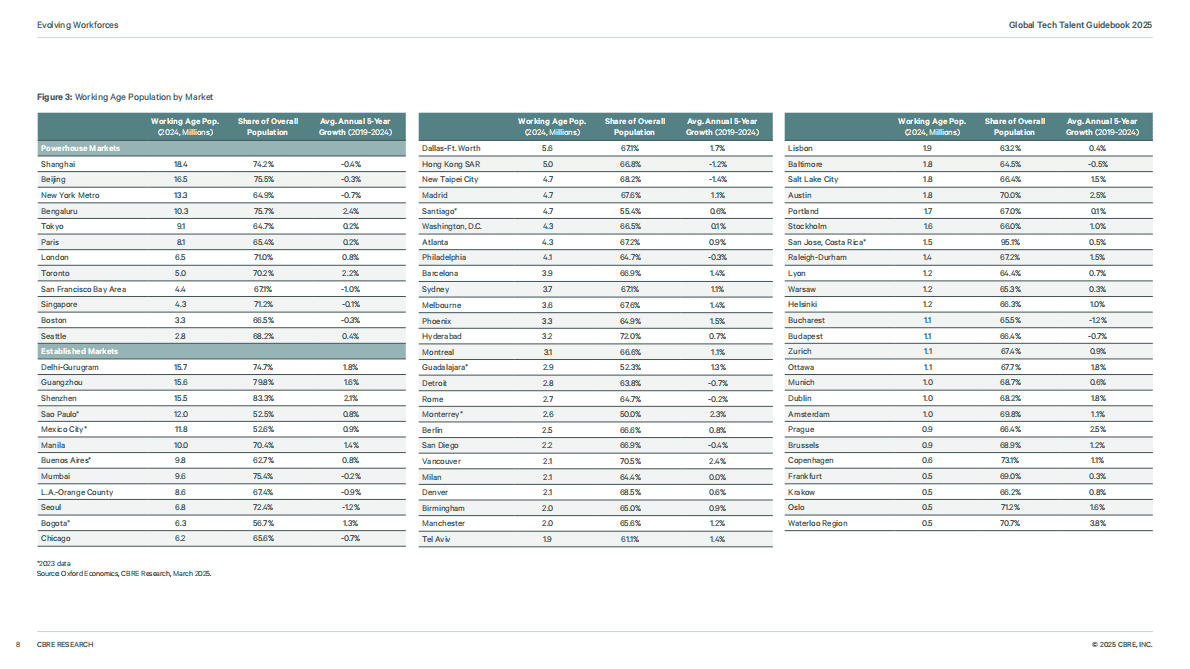Click the Global Tech Talent Guidebook 2025 header
The image size is (1190, 669).
coord(1080,25)
